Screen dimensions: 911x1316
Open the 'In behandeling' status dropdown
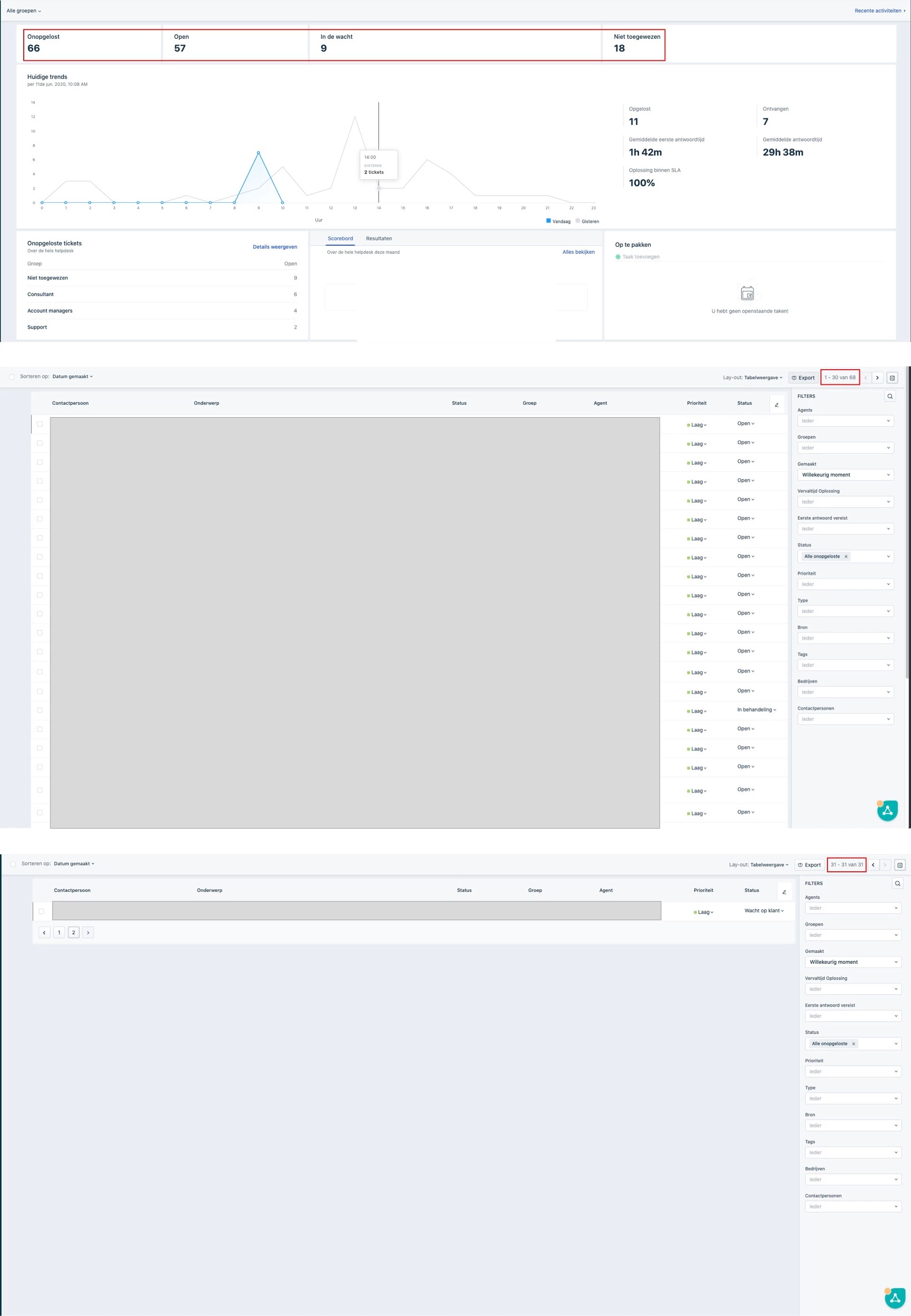pos(756,709)
